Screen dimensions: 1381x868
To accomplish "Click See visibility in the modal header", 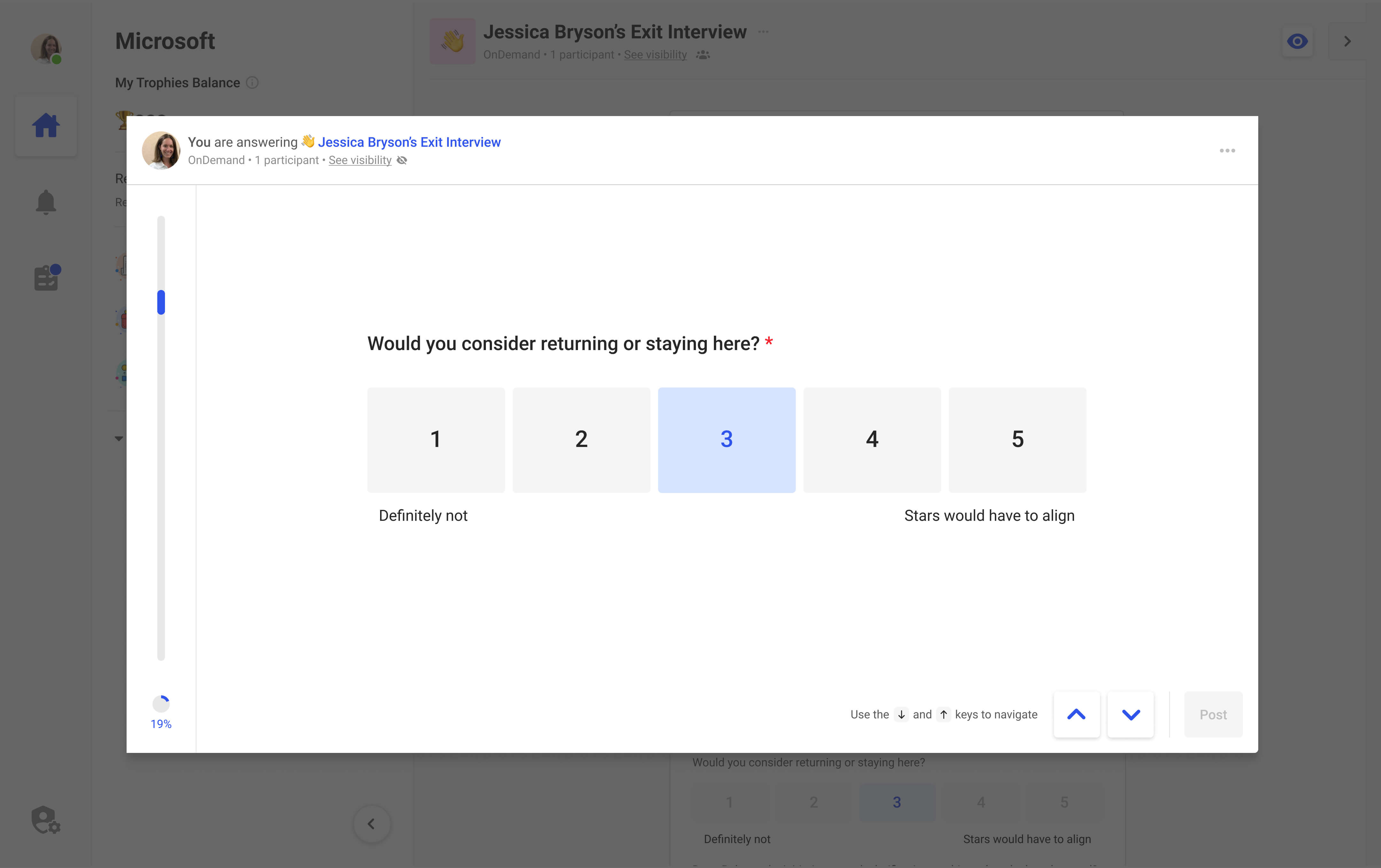I will (360, 160).
